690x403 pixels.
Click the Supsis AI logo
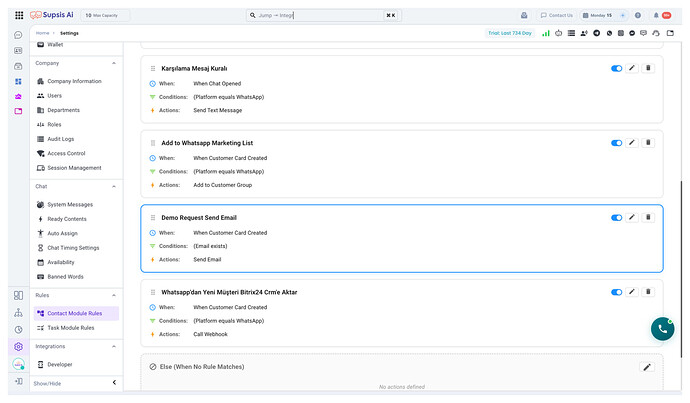(51, 15)
